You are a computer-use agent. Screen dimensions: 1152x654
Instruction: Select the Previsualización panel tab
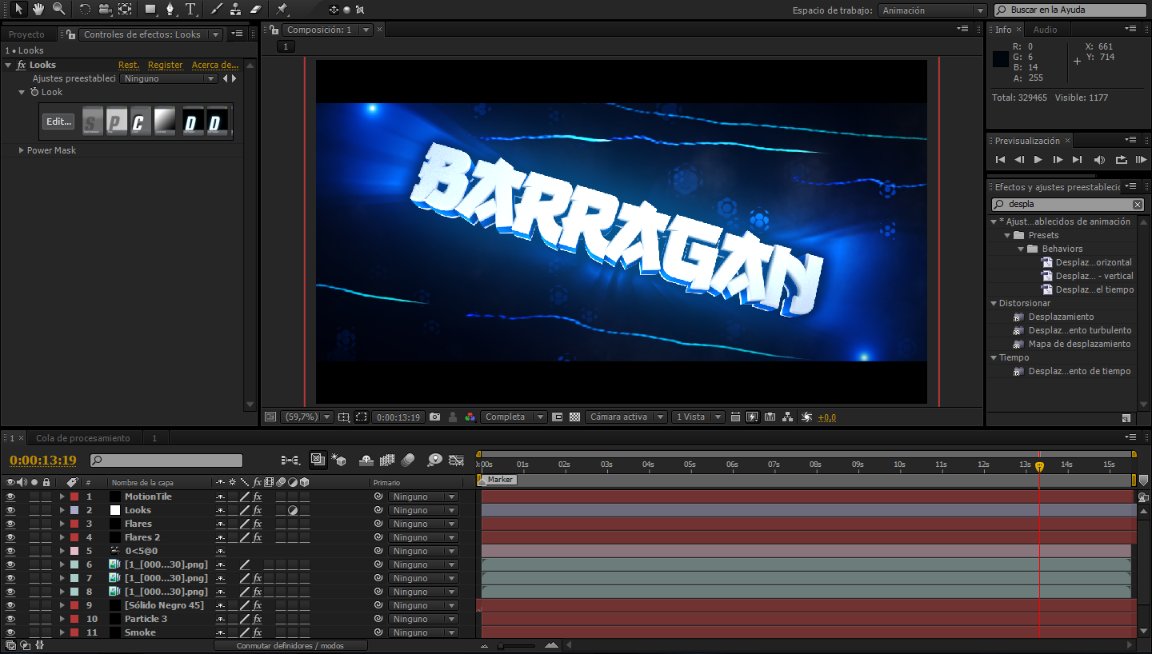(x=1027, y=140)
